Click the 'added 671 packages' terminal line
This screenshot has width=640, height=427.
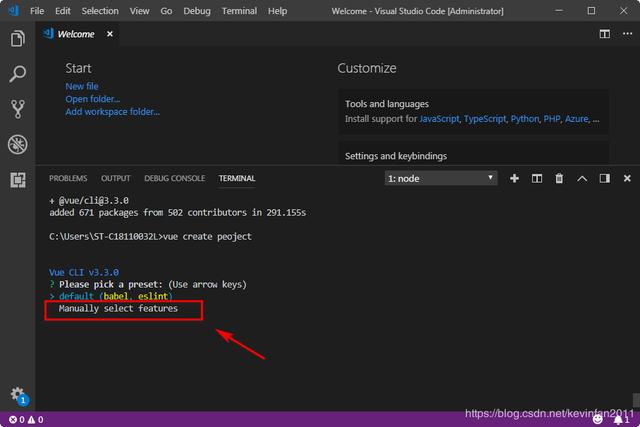tap(177, 212)
